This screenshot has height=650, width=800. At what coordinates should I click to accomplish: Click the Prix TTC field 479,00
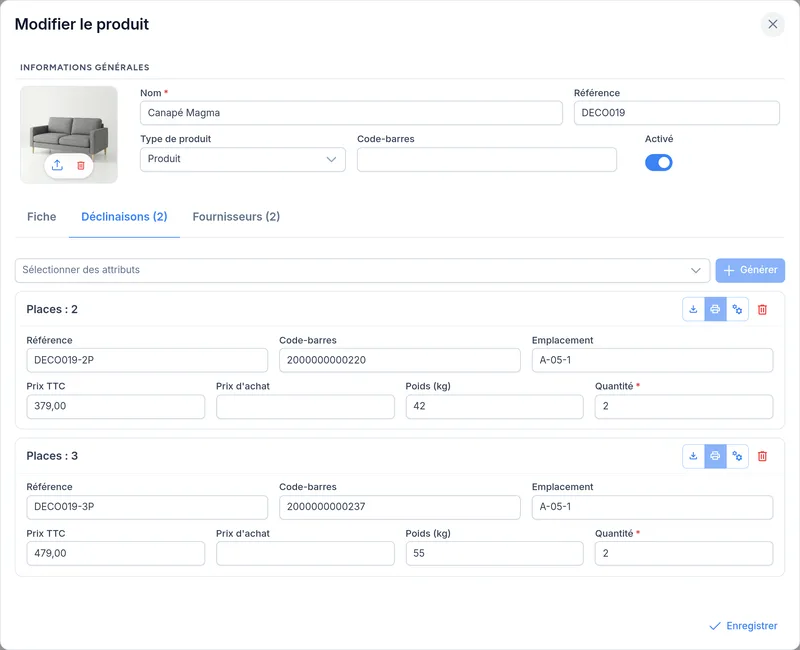tap(115, 554)
